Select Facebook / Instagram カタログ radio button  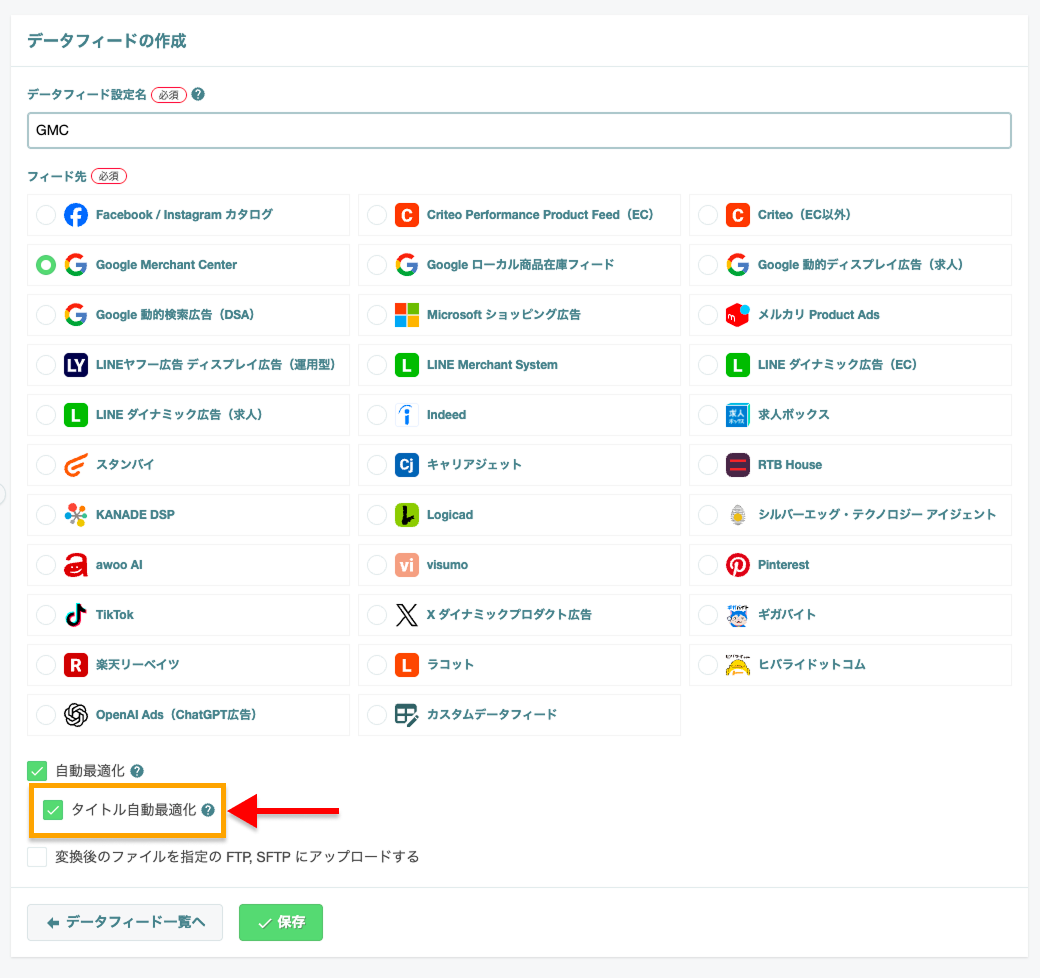(46, 215)
